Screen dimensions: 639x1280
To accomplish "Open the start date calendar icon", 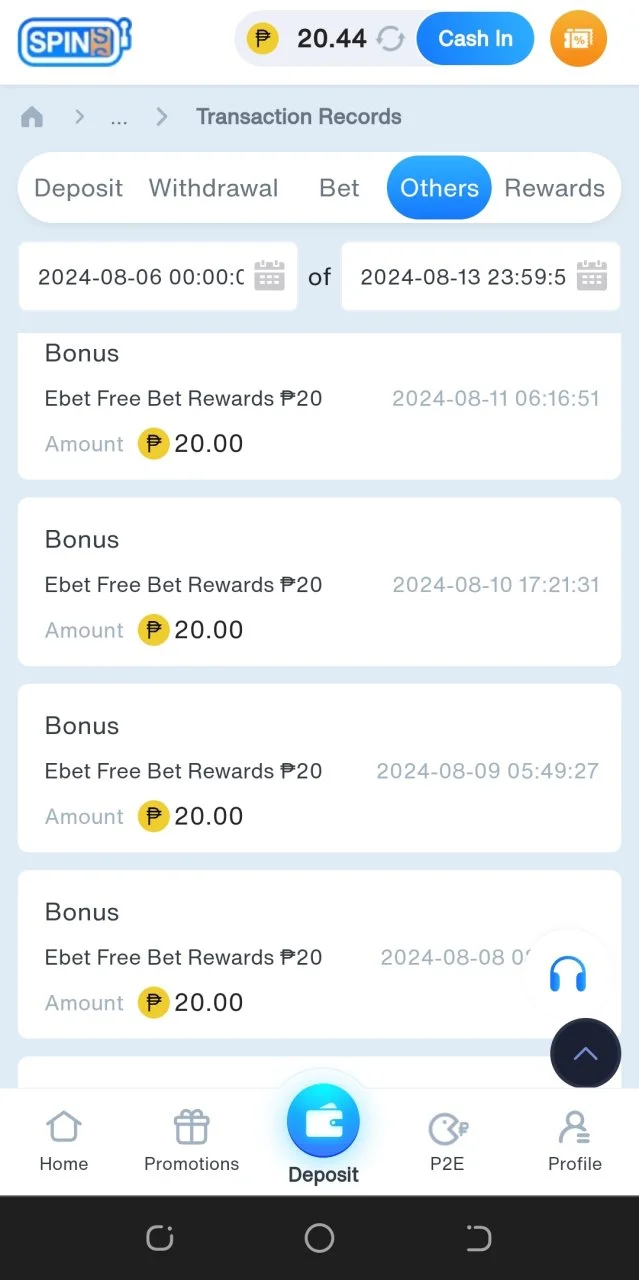I will click(x=270, y=276).
